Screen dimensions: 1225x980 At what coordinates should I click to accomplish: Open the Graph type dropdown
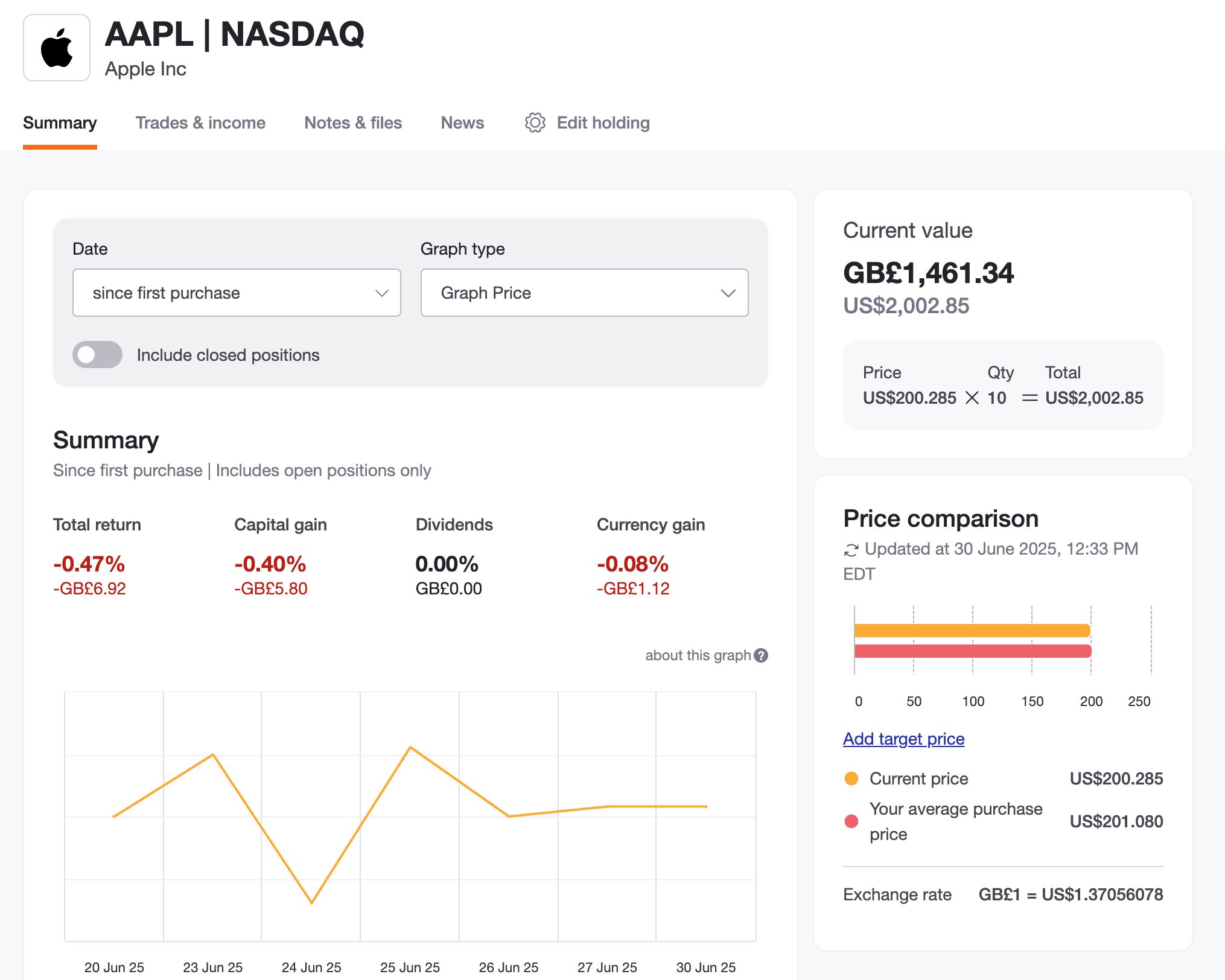[584, 293]
